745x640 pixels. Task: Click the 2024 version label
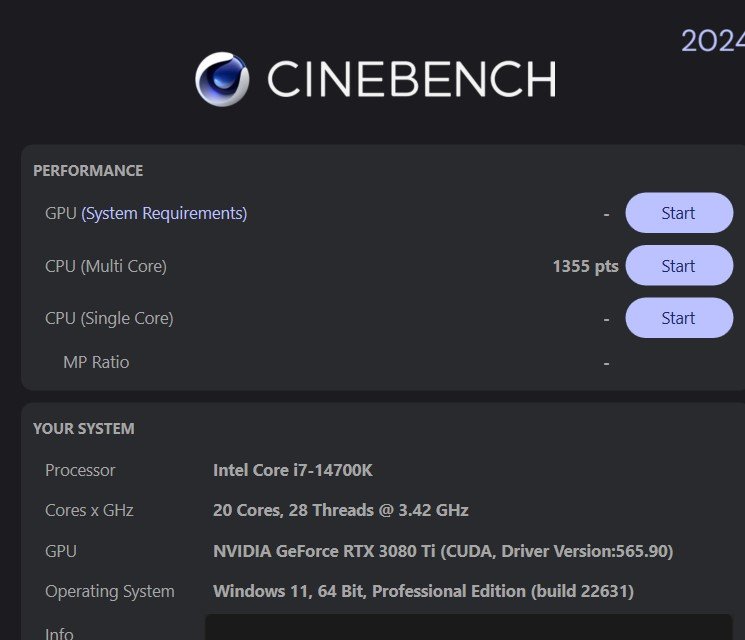tap(713, 41)
